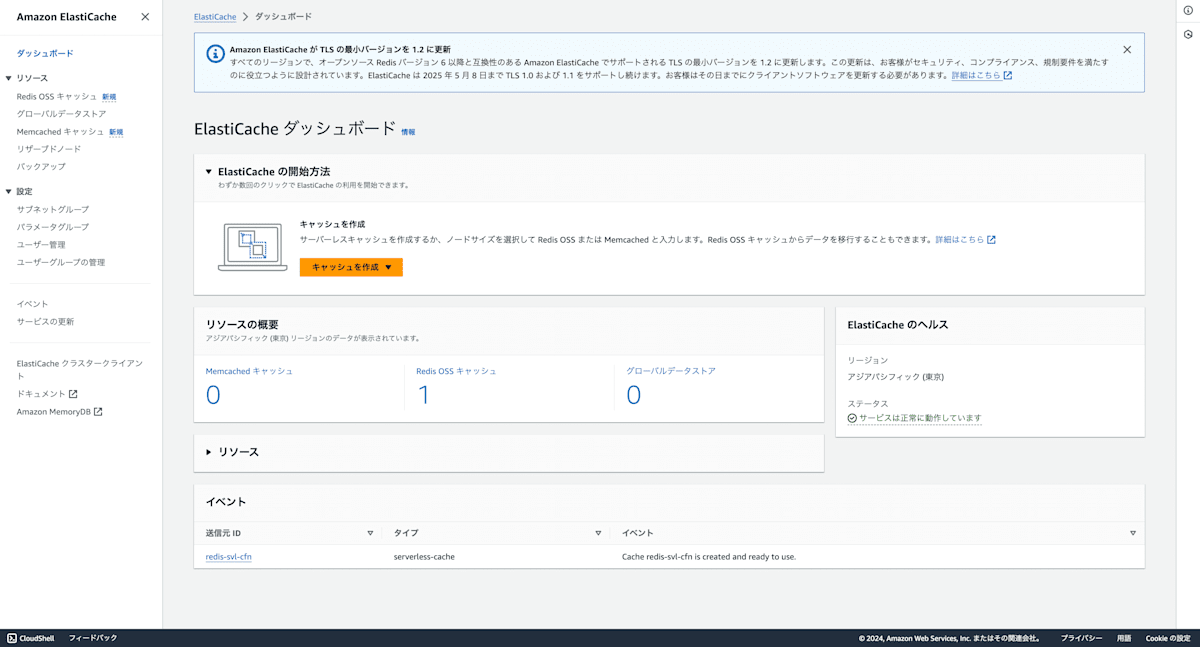Open パラメータグループ in the sidebar
Image resolution: width=1200 pixels, height=647 pixels.
tap(53, 227)
